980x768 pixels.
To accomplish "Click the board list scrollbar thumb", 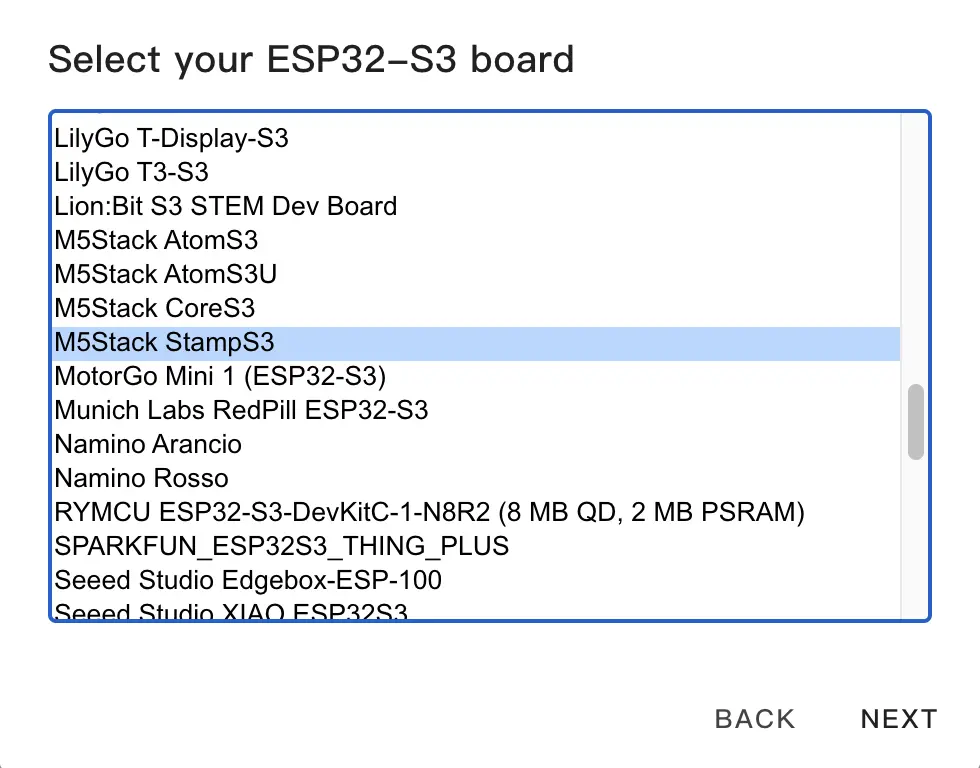I will coord(915,421).
